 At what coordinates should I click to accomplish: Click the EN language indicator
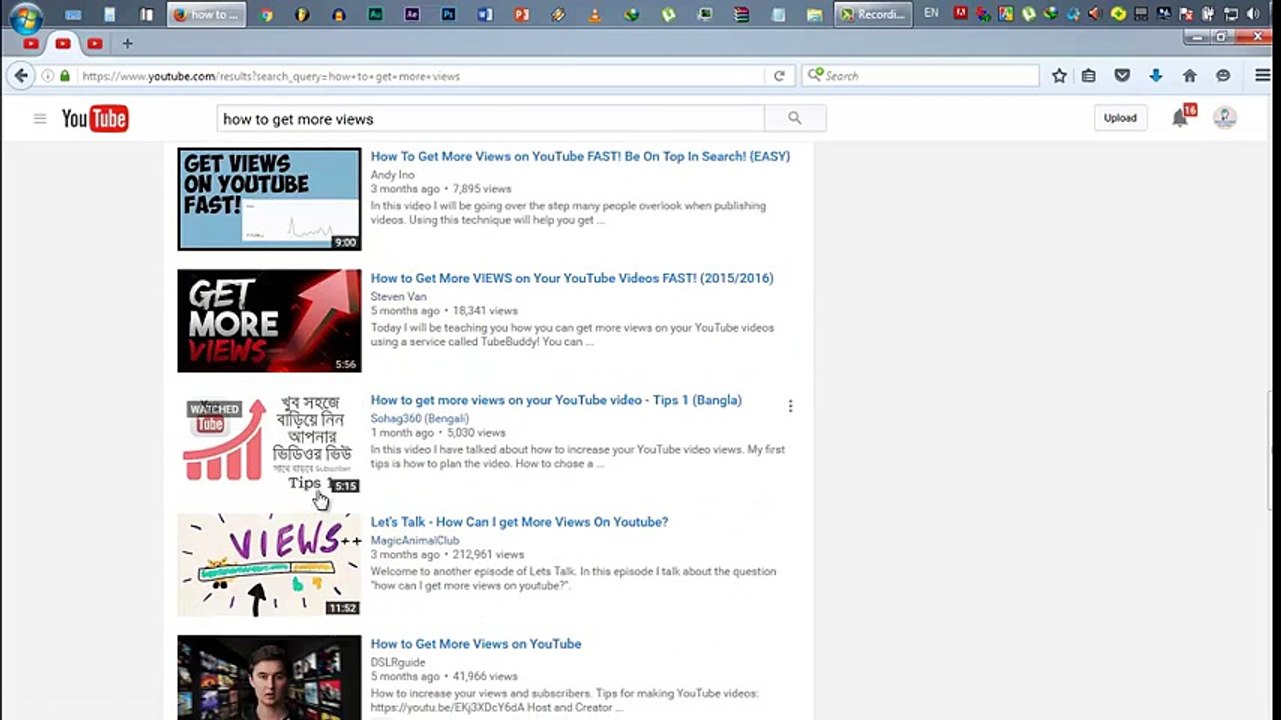(x=931, y=13)
